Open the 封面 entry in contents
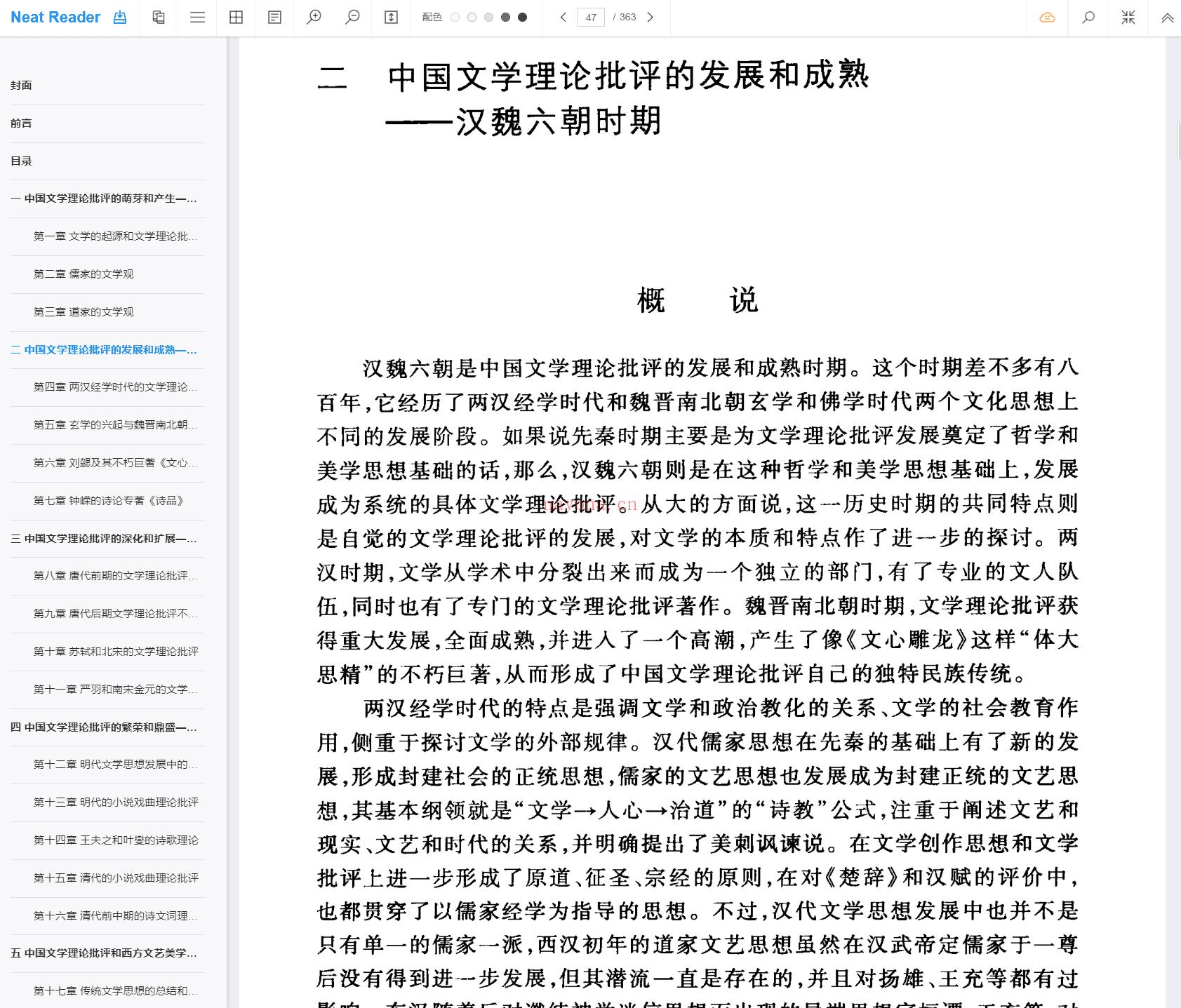This screenshot has width=1181, height=1008. [107, 86]
